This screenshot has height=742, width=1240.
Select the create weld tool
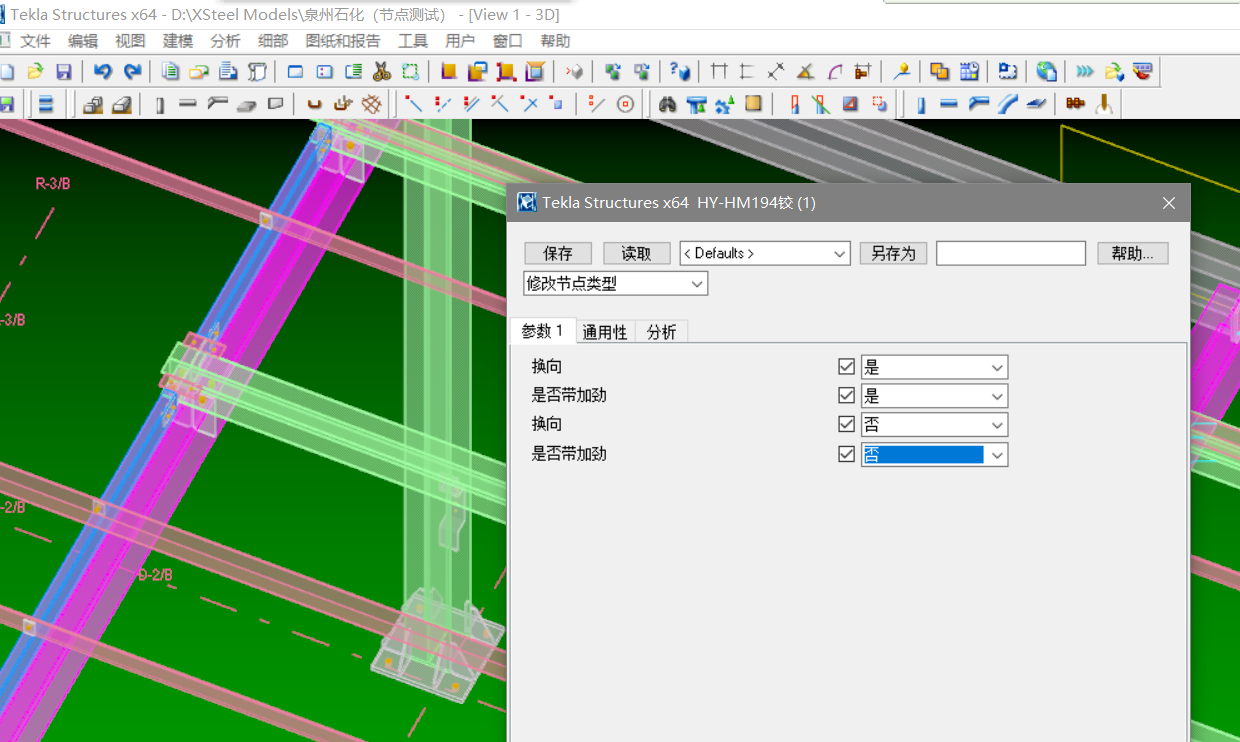(1104, 104)
